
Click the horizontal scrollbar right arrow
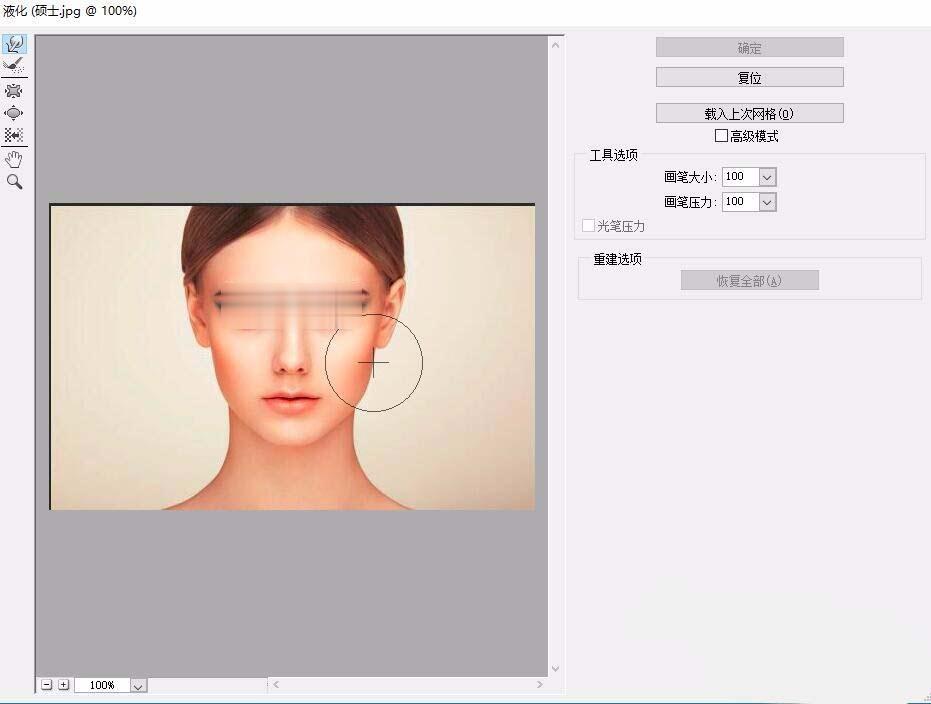(x=539, y=684)
